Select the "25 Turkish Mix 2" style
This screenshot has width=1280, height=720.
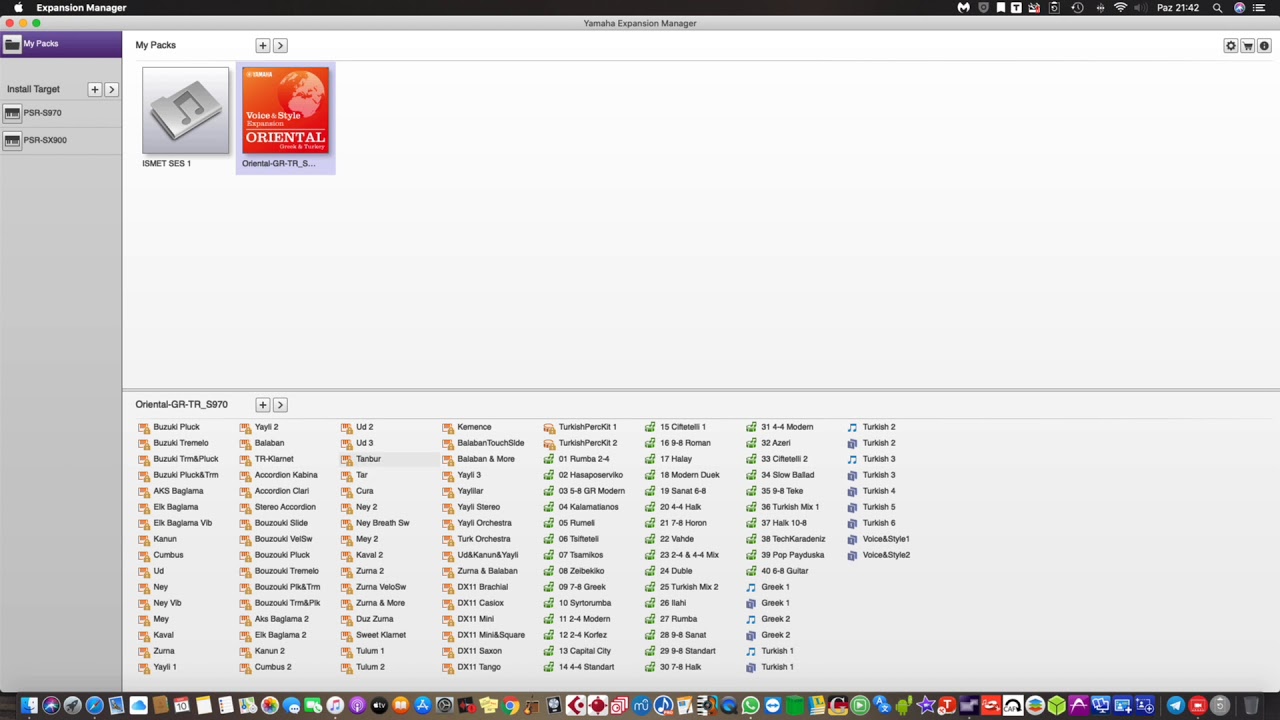(x=689, y=587)
